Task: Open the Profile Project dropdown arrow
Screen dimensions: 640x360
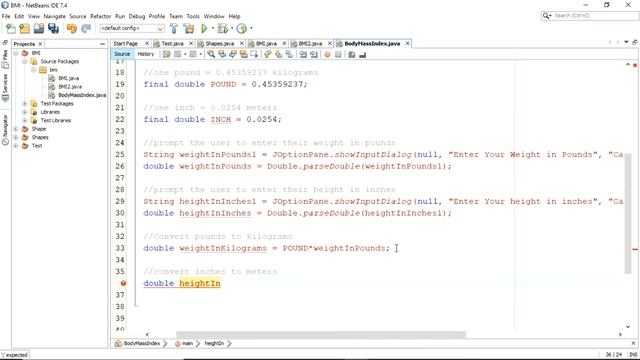Action: tap(251, 28)
